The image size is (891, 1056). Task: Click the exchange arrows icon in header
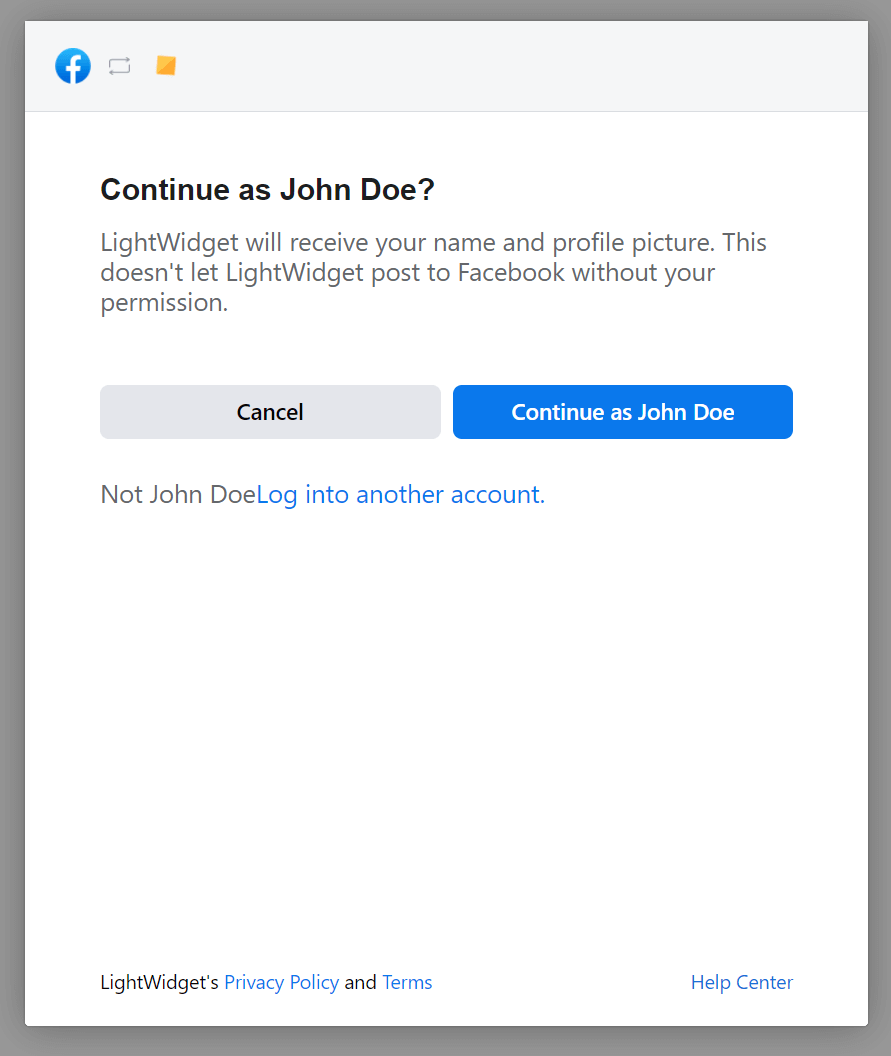pyautogui.click(x=119, y=66)
